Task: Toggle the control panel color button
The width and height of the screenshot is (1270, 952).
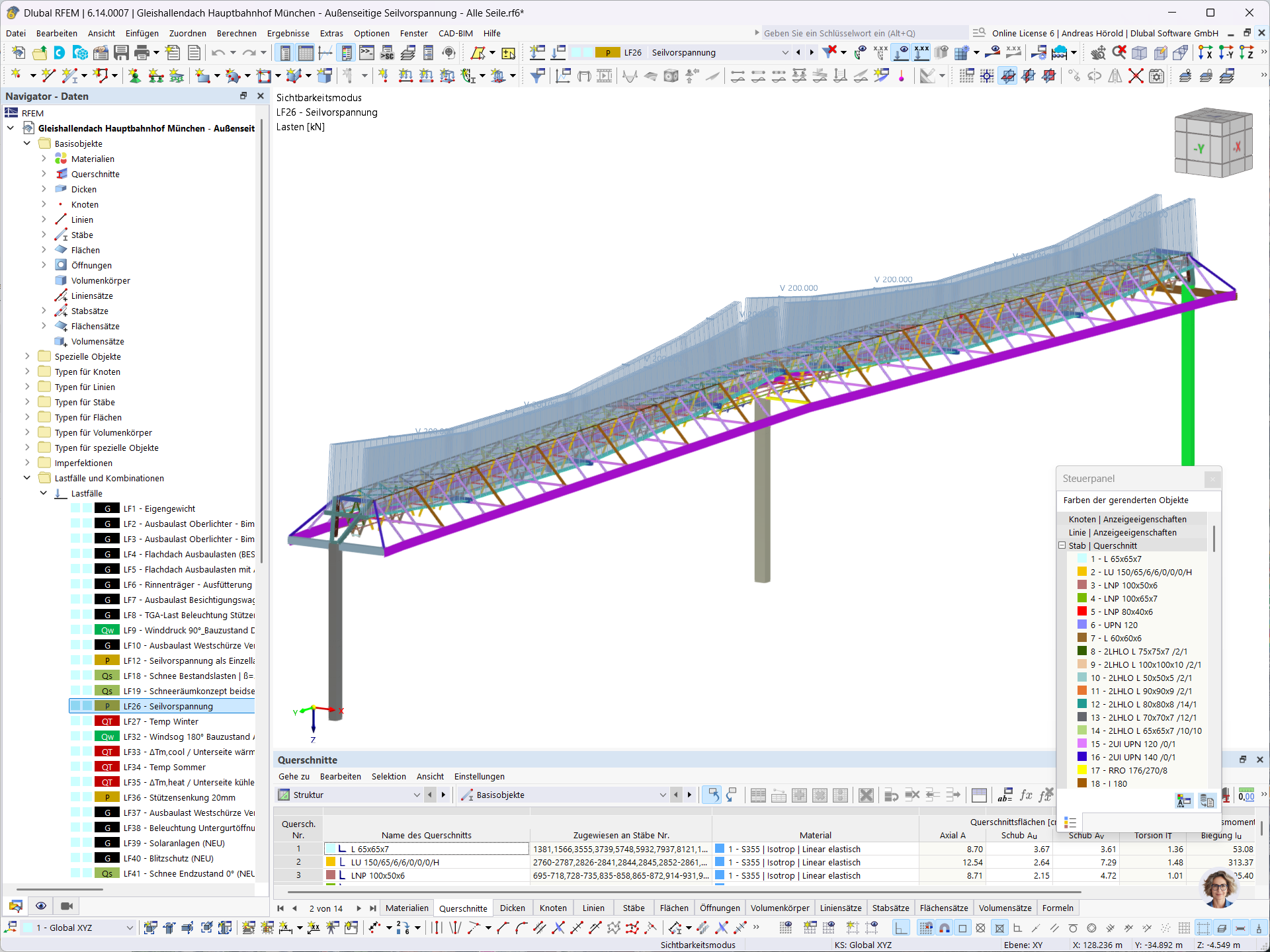Action: click(x=346, y=53)
